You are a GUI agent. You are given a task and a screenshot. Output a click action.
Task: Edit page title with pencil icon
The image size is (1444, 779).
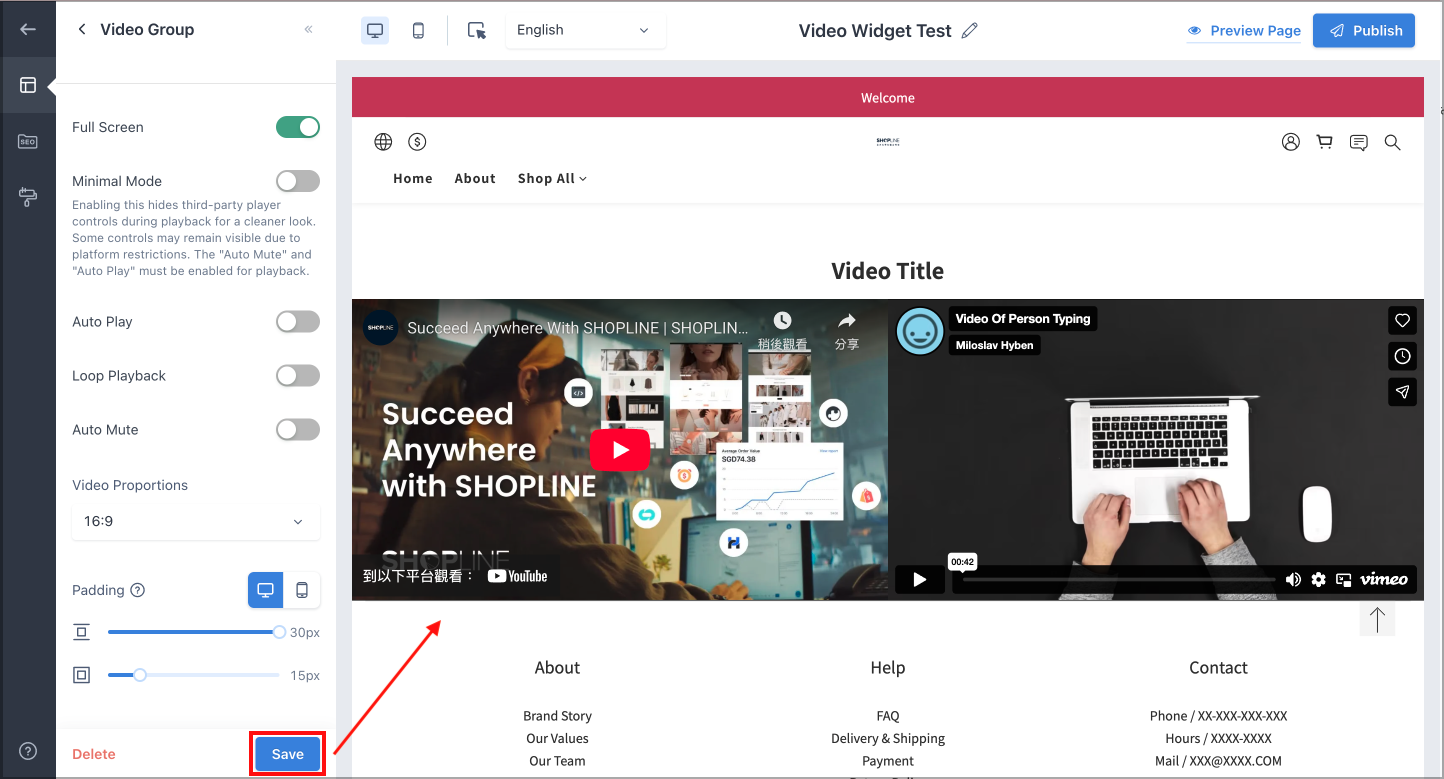(969, 30)
